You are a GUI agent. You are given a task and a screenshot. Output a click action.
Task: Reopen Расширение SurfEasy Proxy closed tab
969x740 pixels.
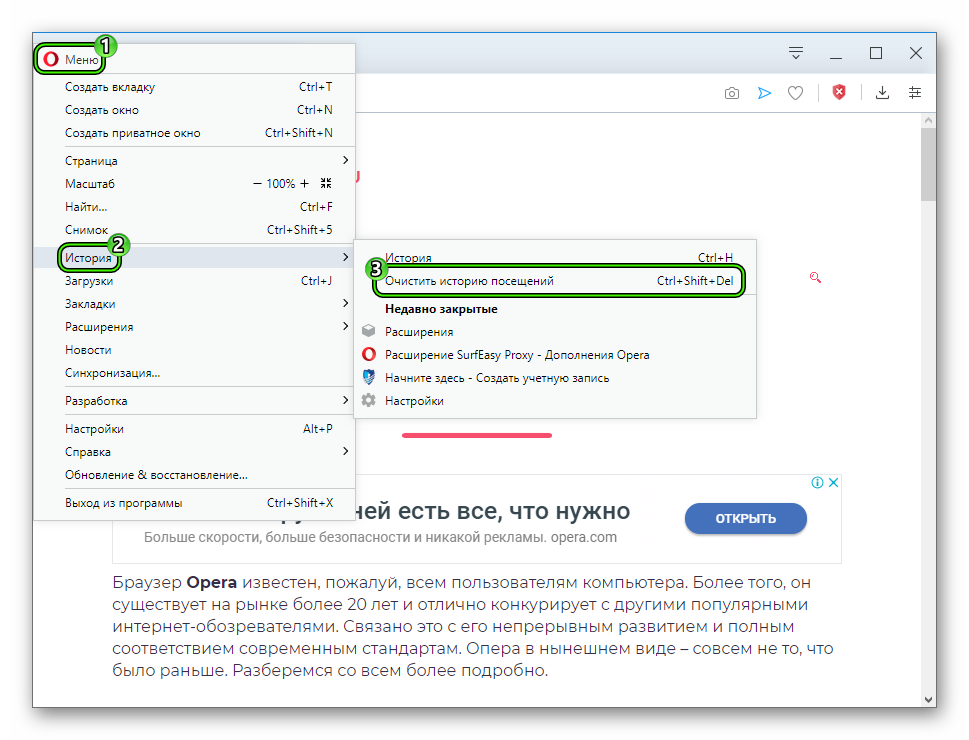pyautogui.click(x=555, y=355)
